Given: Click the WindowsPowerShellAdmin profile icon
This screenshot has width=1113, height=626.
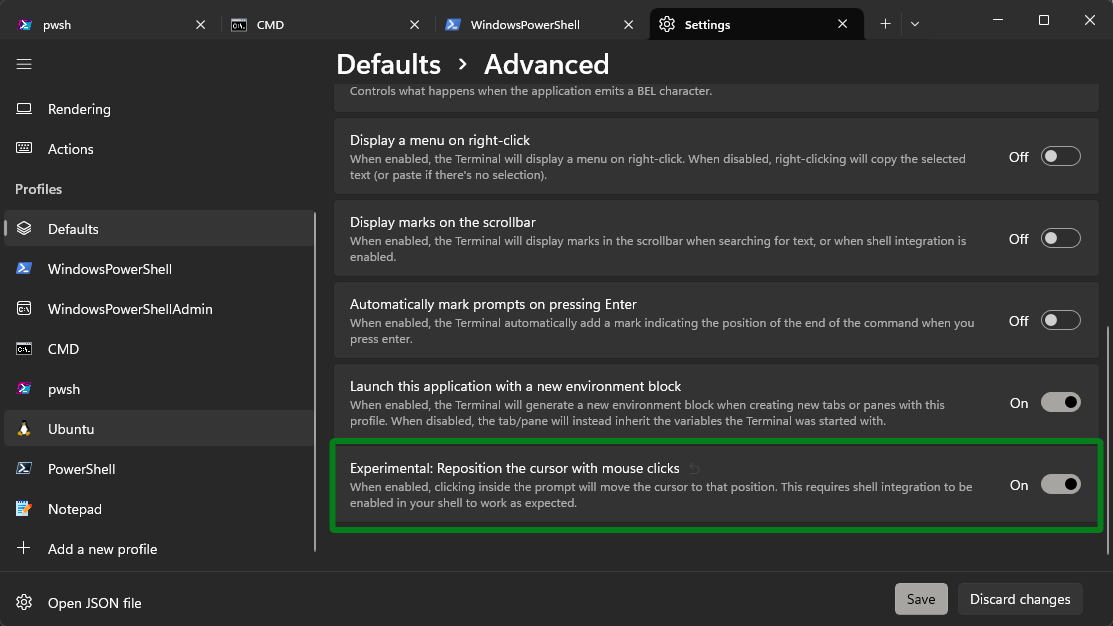Looking at the screenshot, I should point(24,309).
